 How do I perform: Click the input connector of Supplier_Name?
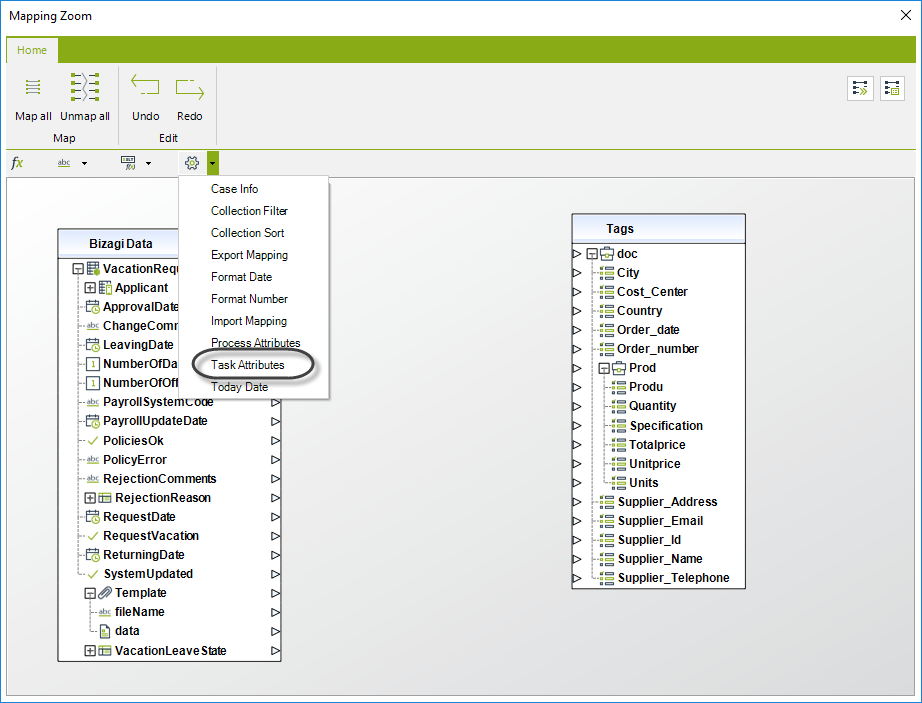point(577,559)
